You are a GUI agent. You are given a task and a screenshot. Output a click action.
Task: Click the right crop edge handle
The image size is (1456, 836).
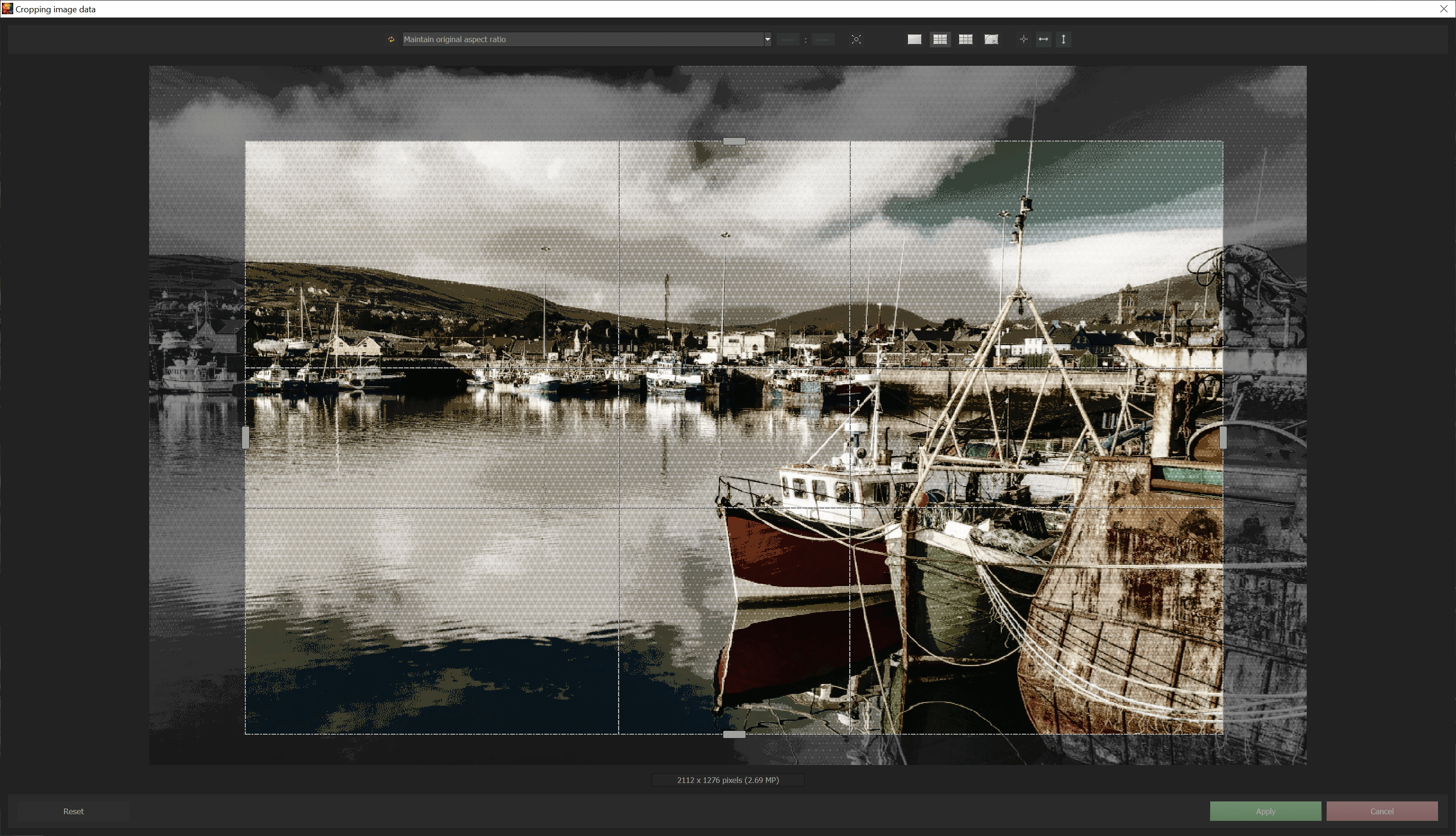click(1223, 437)
